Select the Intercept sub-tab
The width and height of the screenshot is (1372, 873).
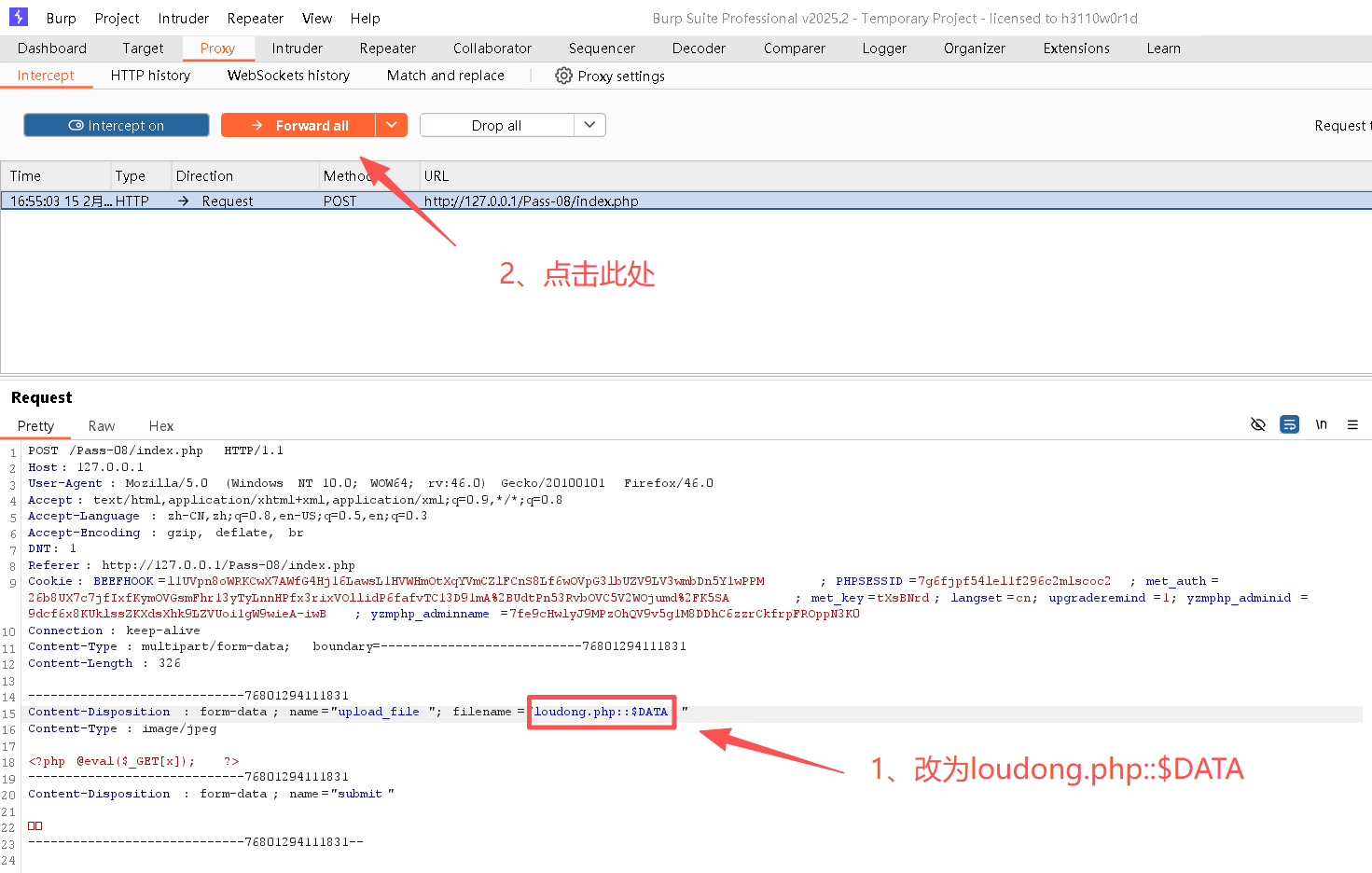coord(46,76)
